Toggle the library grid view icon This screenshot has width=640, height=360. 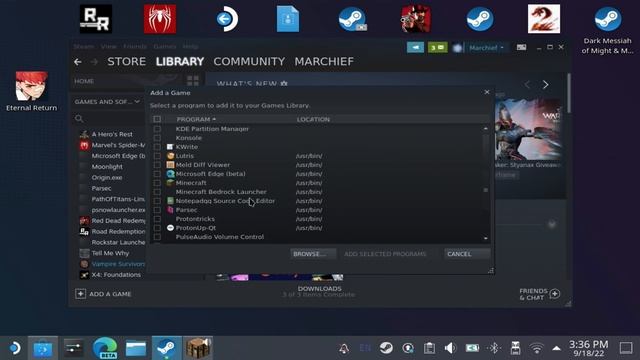pyautogui.click(x=193, y=80)
